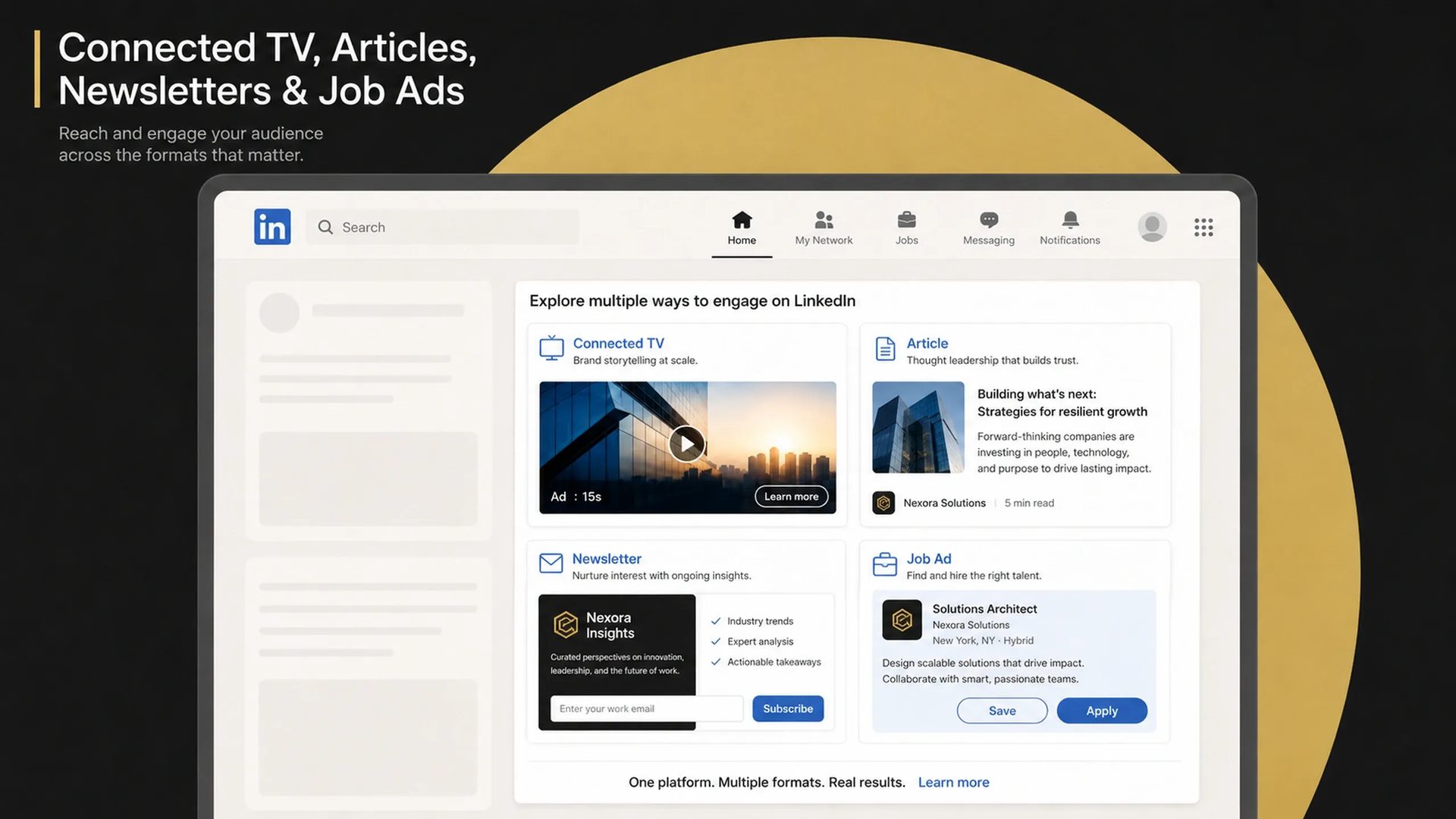
Task: Click the Enter your work email field
Action: [646, 708]
